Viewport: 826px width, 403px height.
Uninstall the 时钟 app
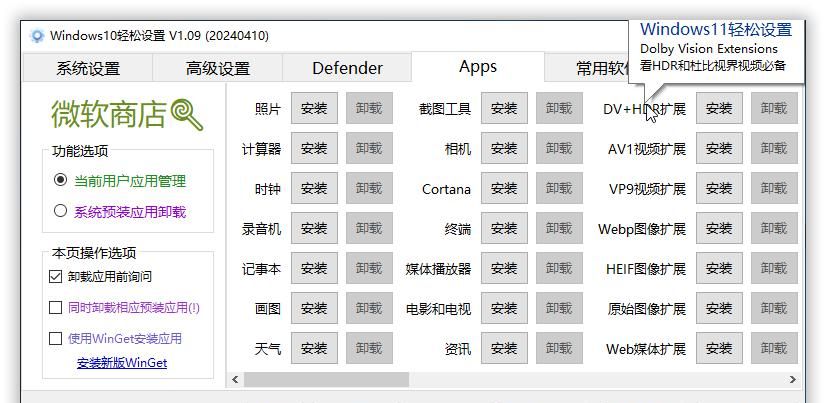(x=369, y=189)
